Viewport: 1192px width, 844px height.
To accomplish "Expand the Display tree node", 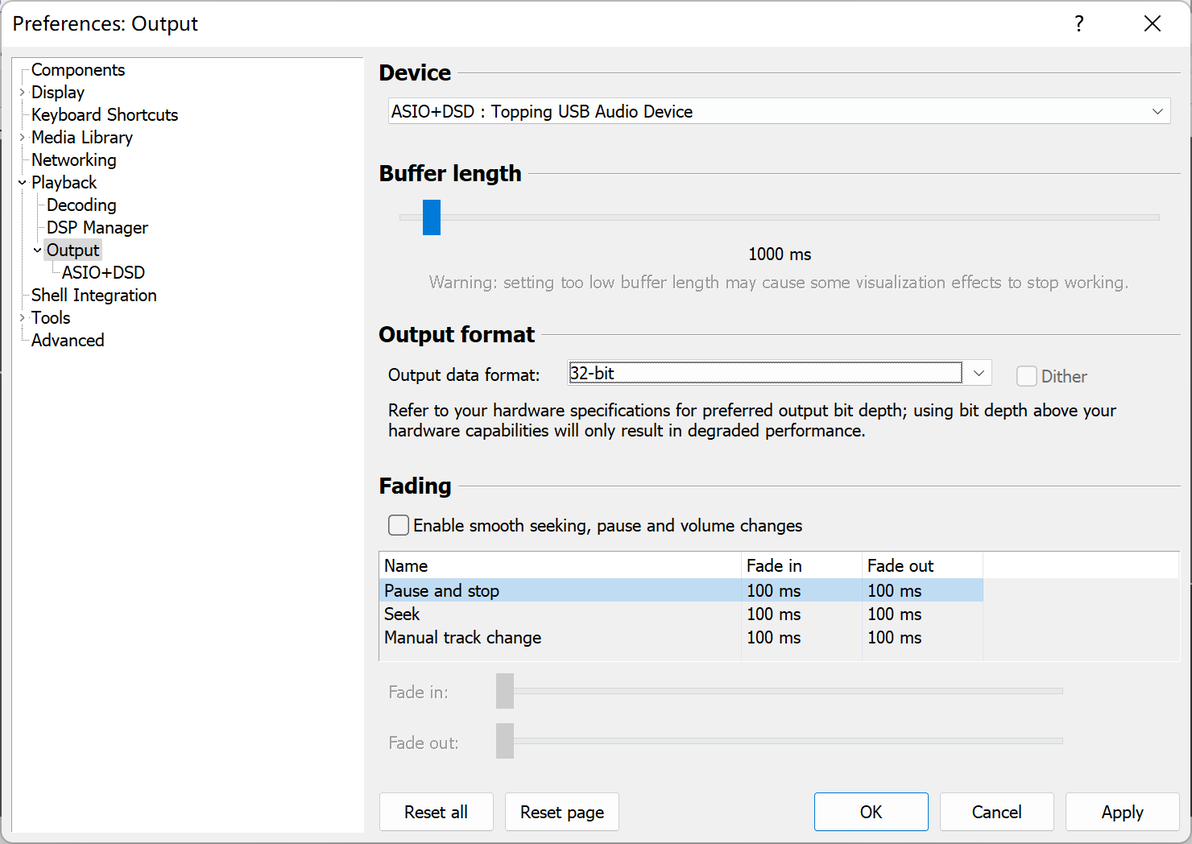I will point(22,92).
